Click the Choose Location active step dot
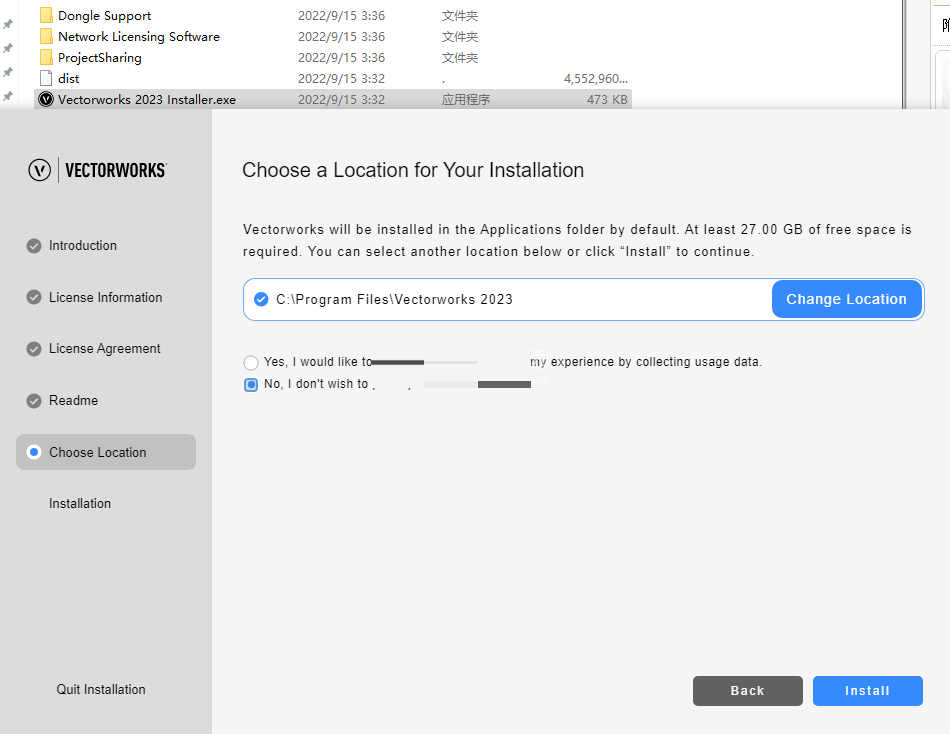This screenshot has height=734, width=950. 34,452
